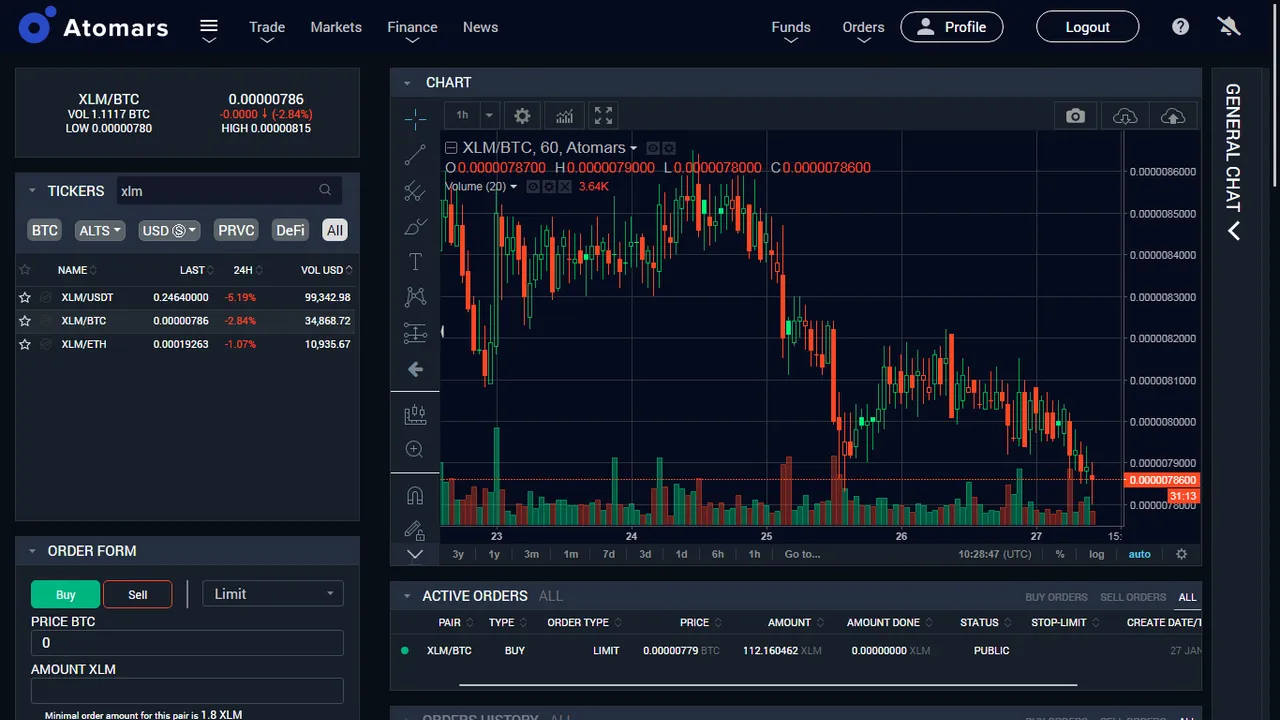Screen dimensions: 1280x720
Task: Collapse the TICKERS panel
Action: [32, 191]
